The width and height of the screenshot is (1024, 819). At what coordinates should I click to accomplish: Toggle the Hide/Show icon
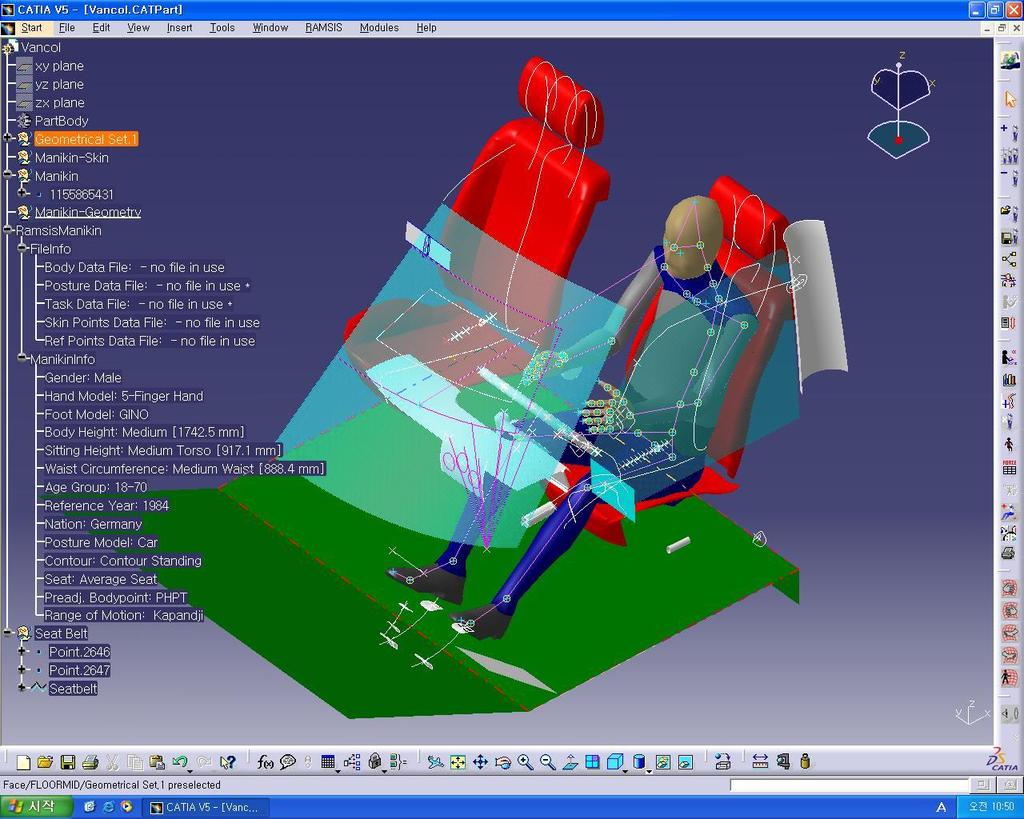click(x=663, y=762)
